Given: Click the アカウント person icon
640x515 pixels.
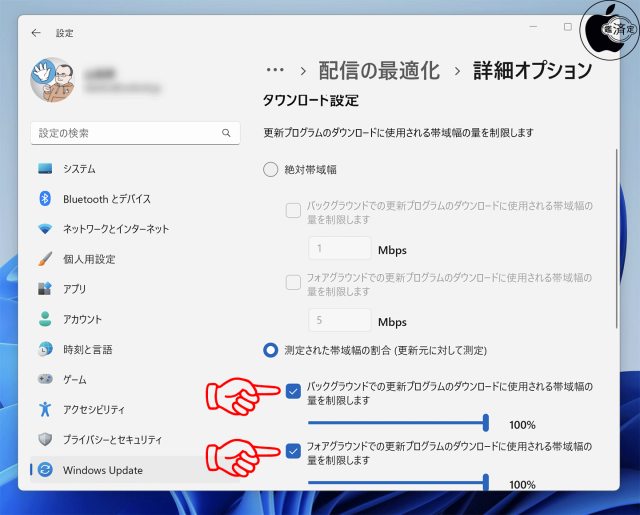Looking at the screenshot, I should pyautogui.click(x=45, y=319).
